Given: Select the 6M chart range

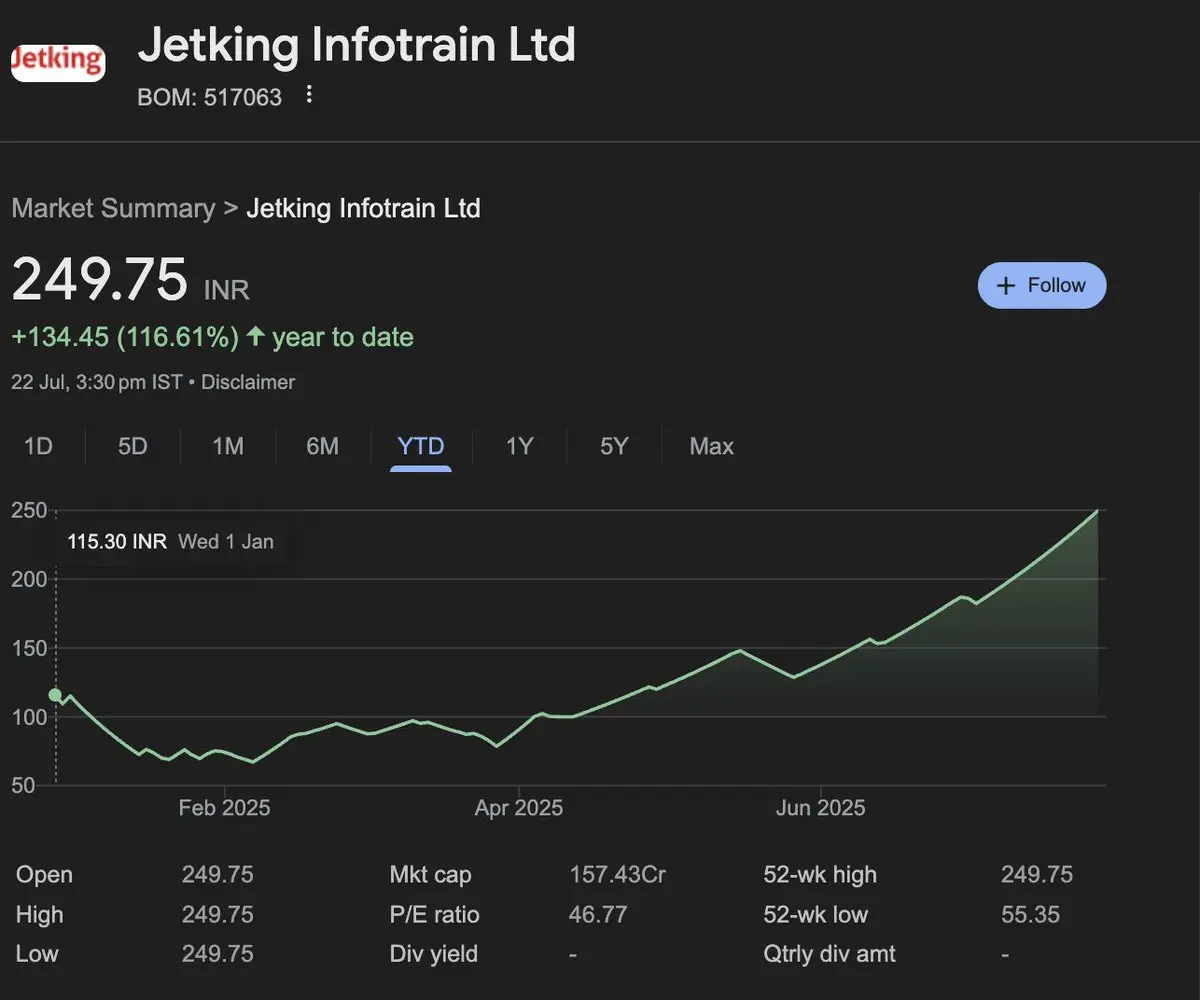Looking at the screenshot, I should pyautogui.click(x=322, y=446).
